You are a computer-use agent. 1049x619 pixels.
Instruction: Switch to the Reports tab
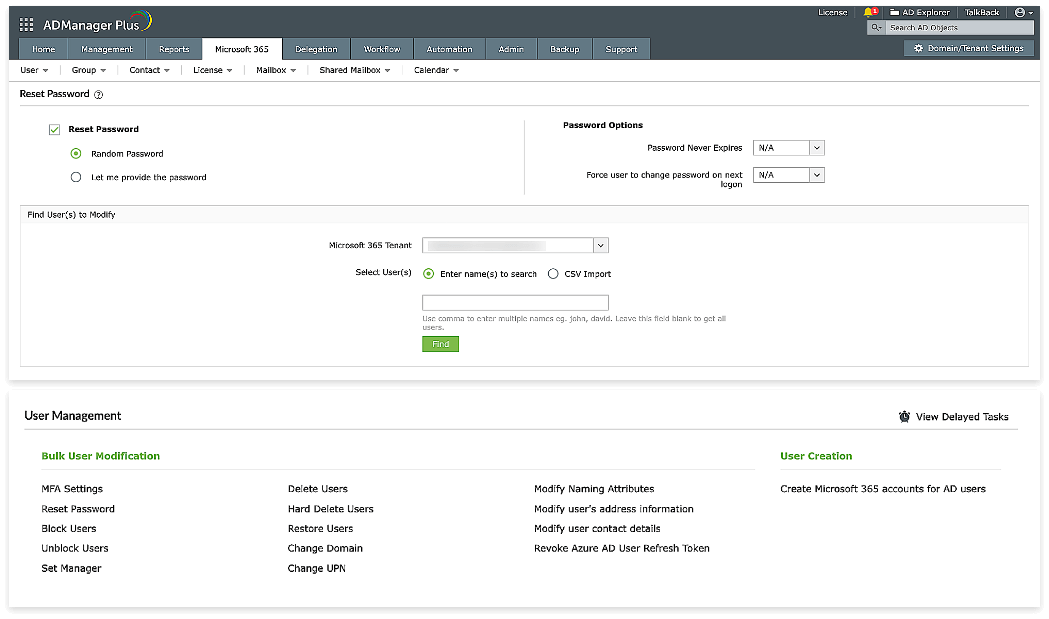coord(174,49)
